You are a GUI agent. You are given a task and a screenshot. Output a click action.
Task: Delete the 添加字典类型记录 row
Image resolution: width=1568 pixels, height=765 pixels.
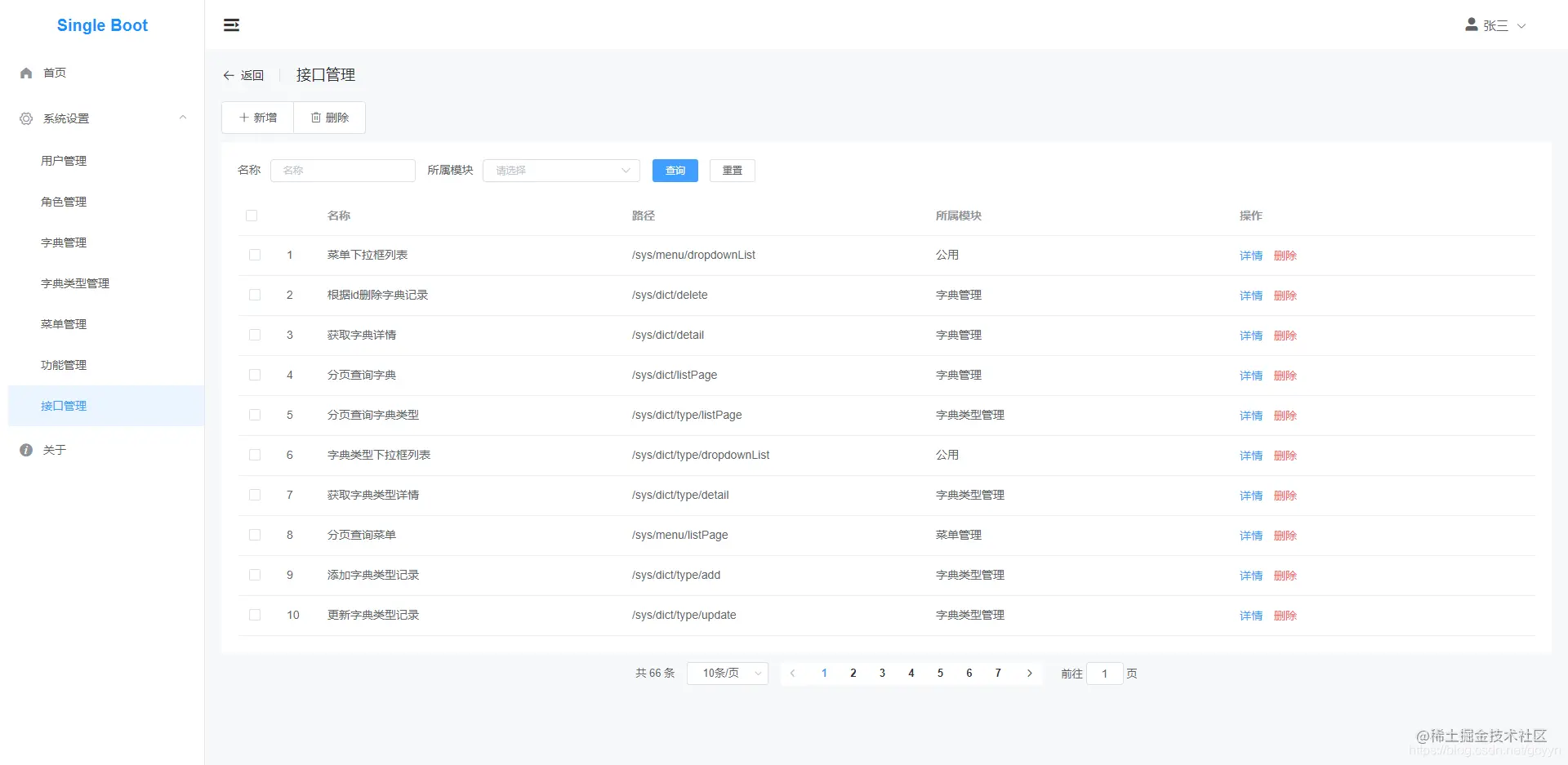coord(1285,576)
